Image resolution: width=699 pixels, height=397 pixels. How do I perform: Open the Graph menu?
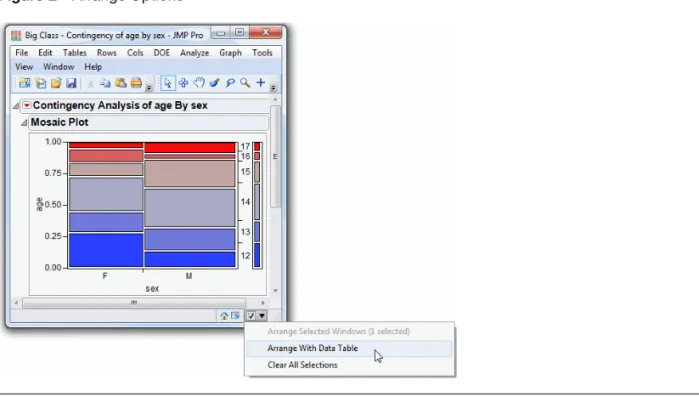click(x=230, y=53)
